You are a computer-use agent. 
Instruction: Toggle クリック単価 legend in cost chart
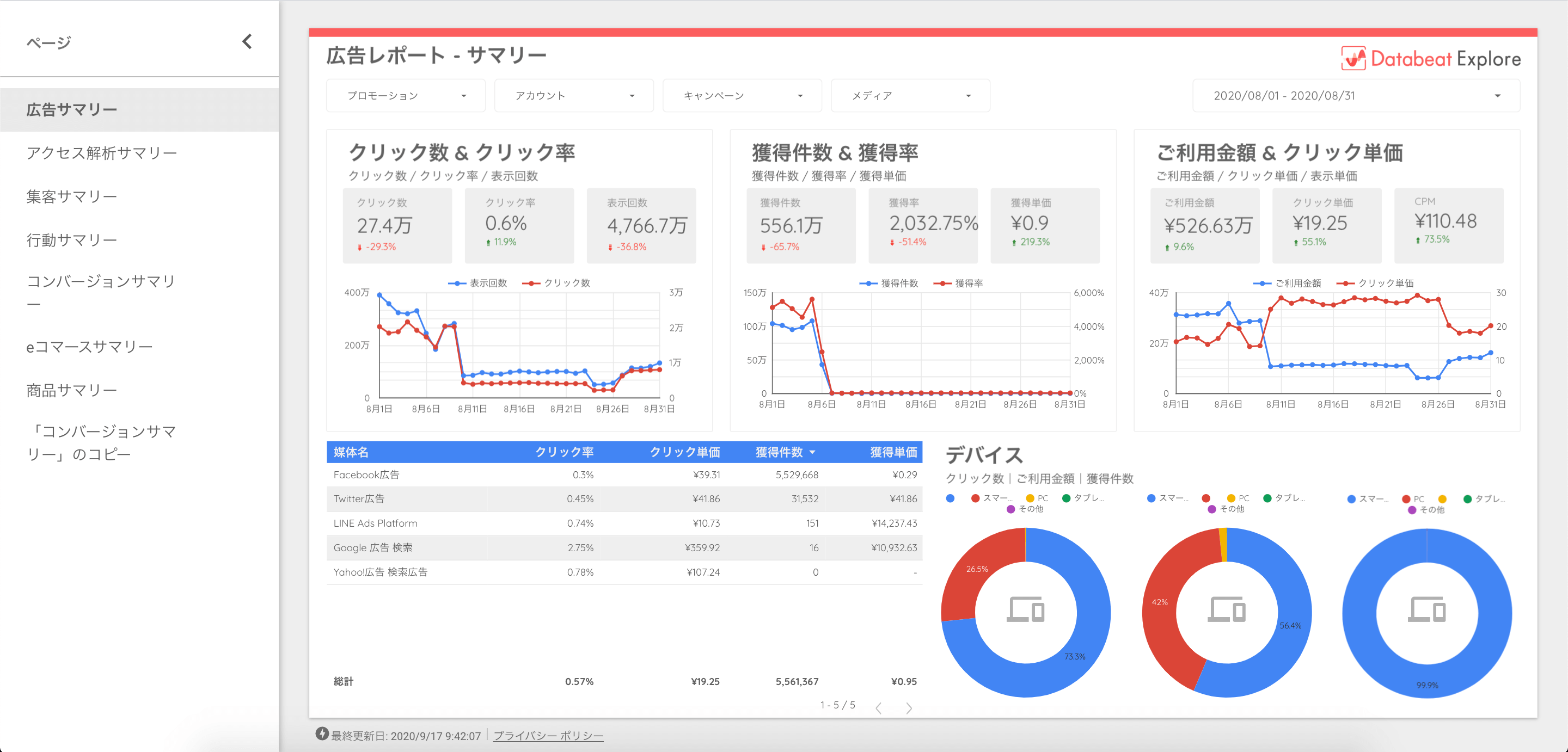pos(1376,283)
